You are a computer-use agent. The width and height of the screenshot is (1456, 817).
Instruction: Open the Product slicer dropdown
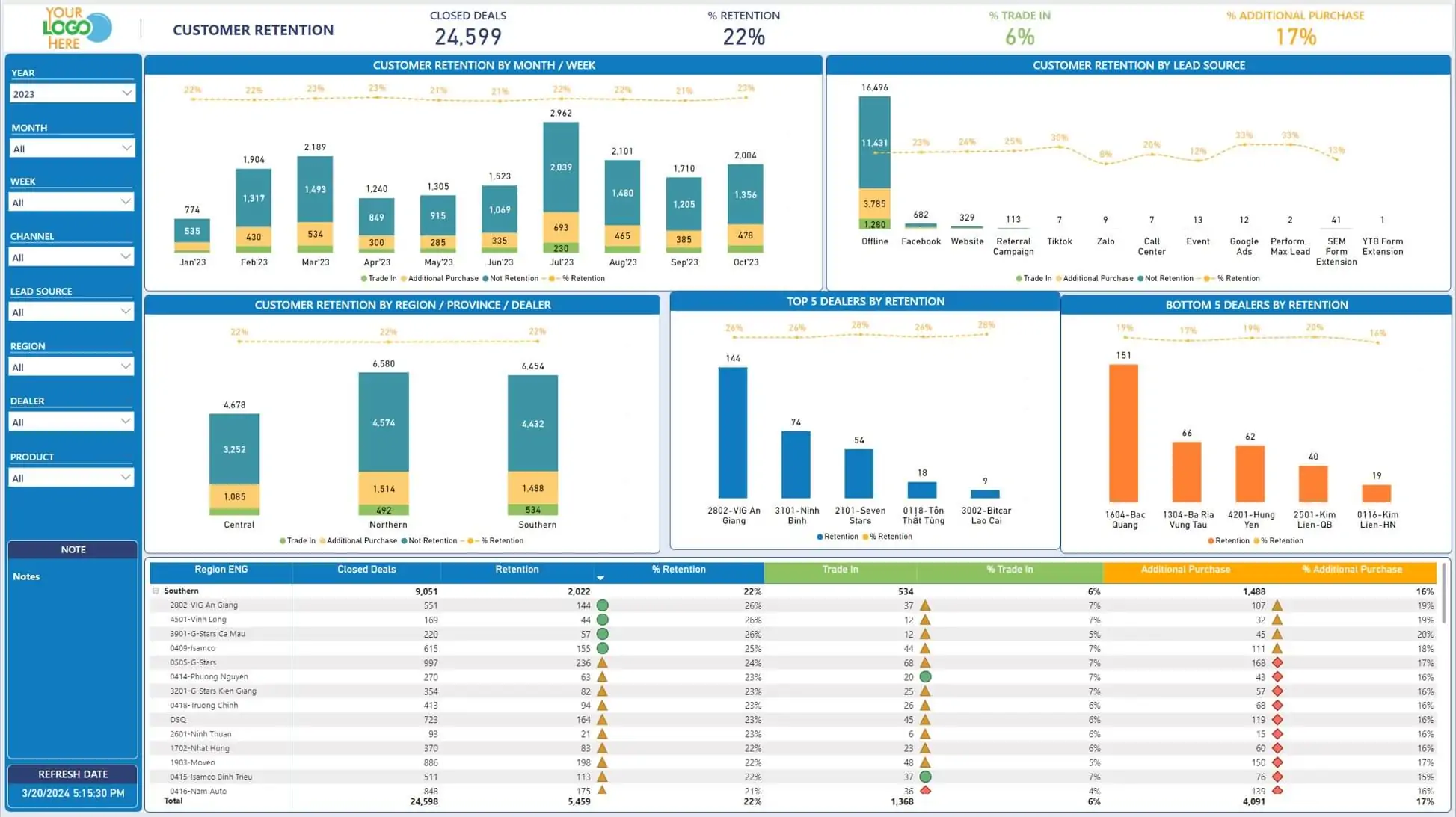point(72,478)
